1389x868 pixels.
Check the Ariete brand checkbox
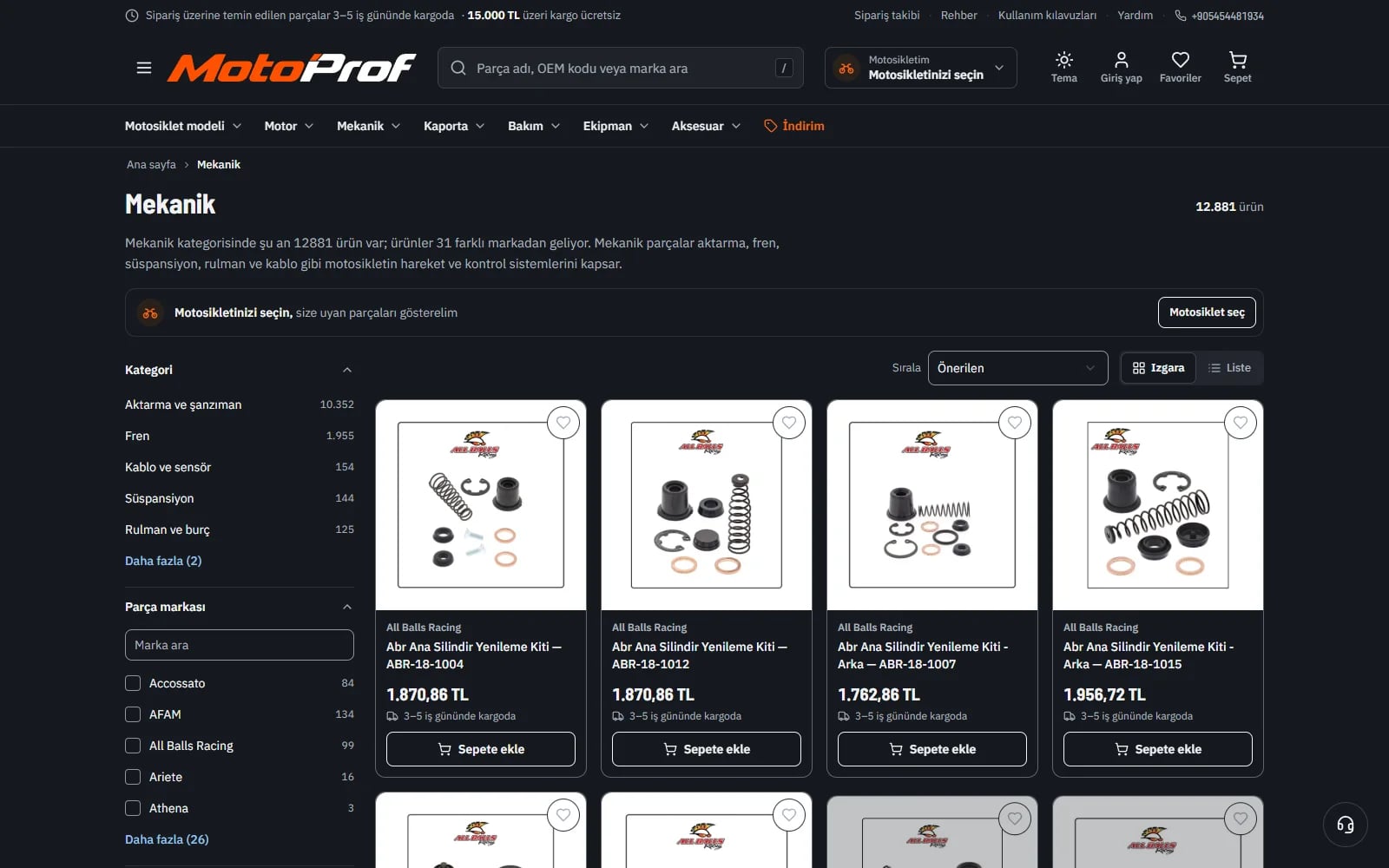[133, 777]
